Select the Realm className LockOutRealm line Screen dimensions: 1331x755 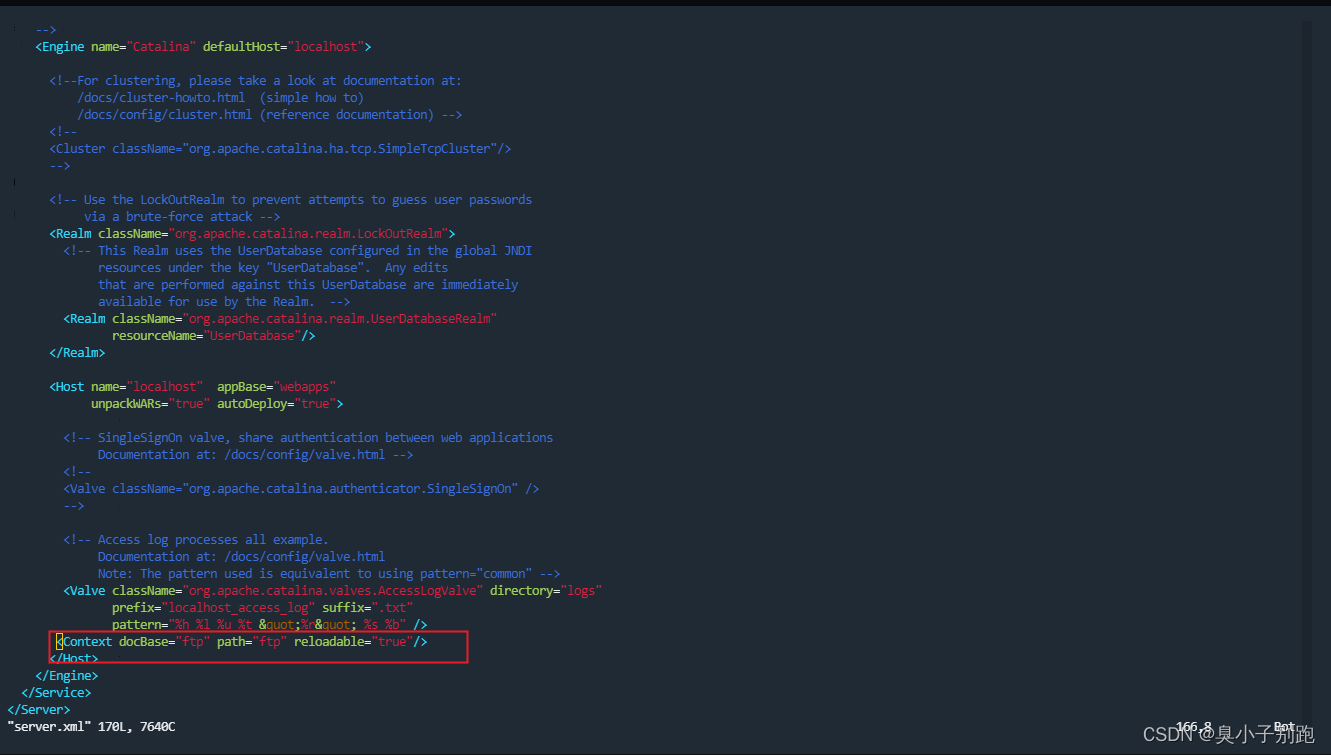point(252,234)
